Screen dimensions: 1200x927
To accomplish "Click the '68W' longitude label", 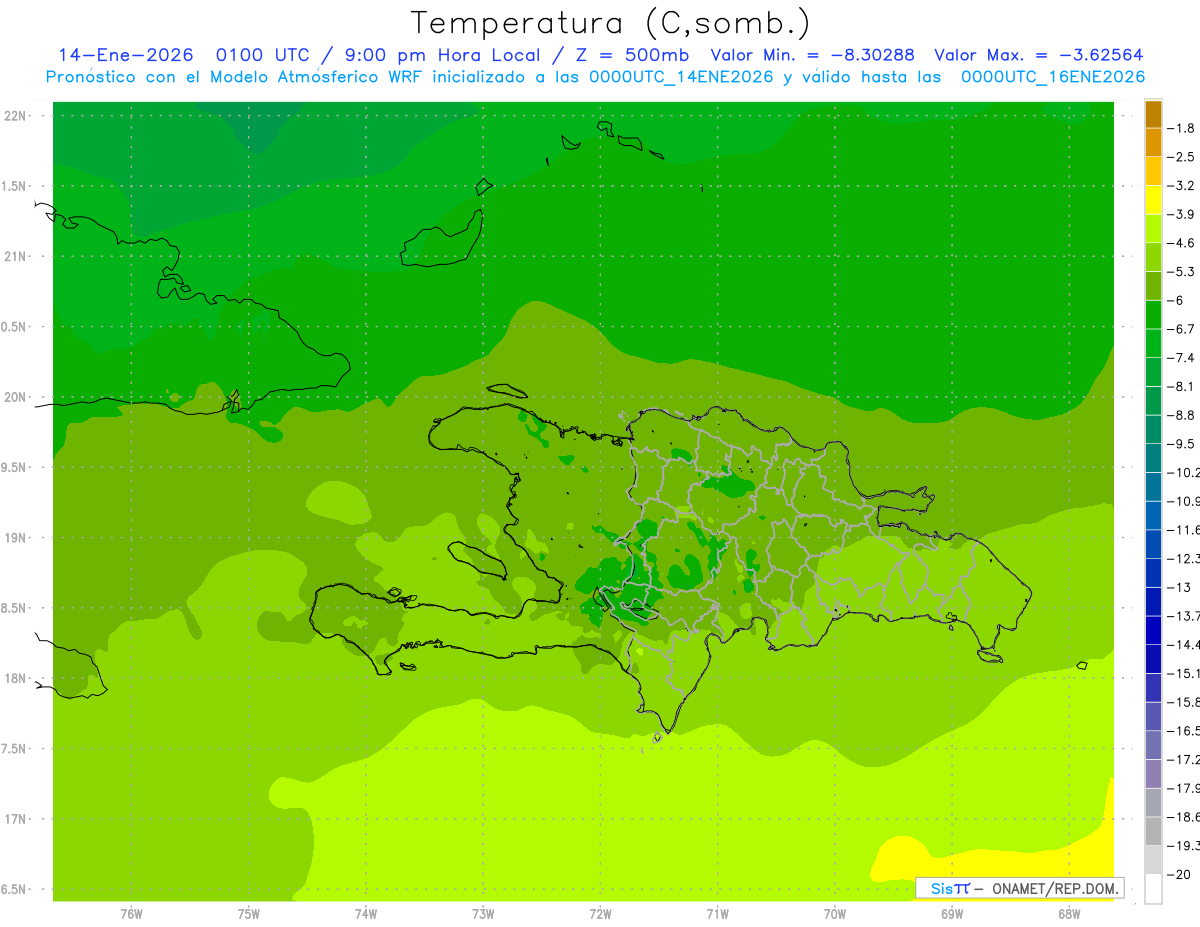I will [1069, 914].
